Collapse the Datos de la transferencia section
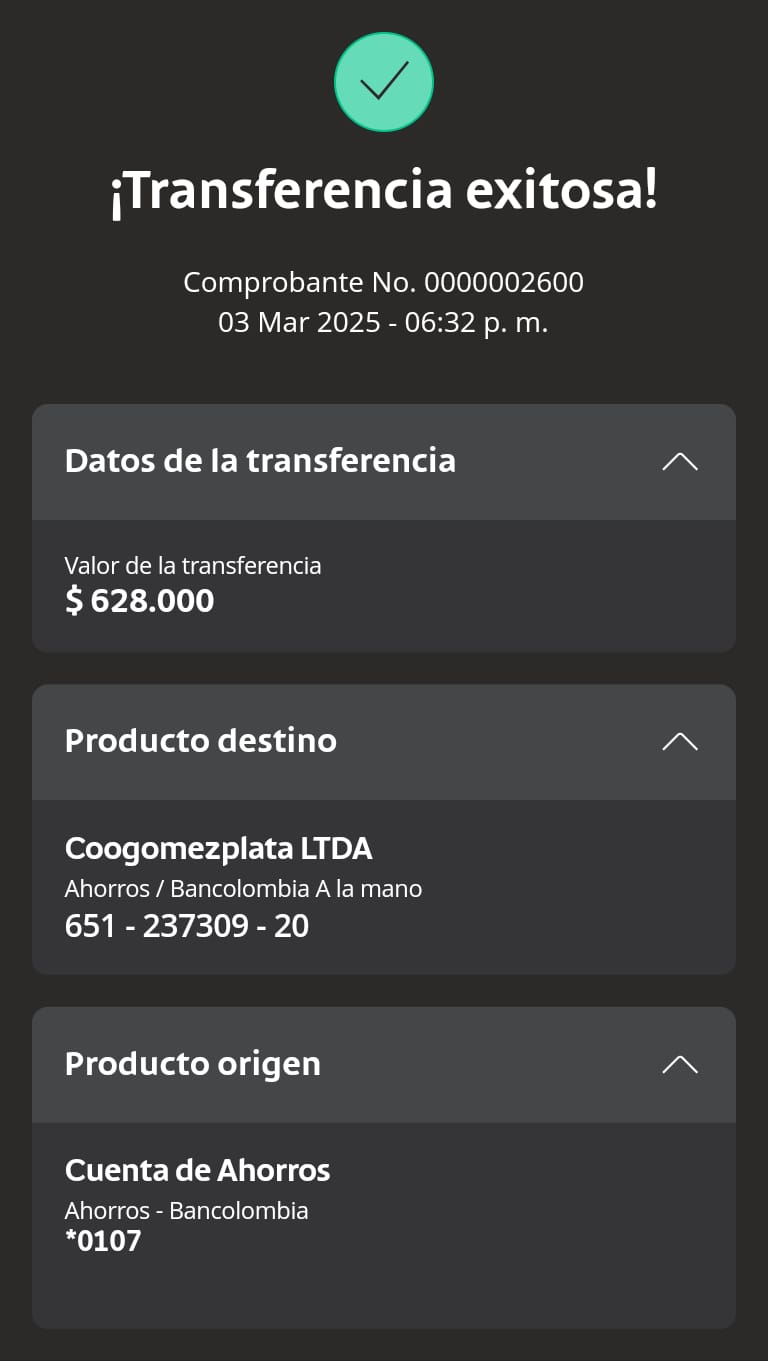 [x=680, y=461]
